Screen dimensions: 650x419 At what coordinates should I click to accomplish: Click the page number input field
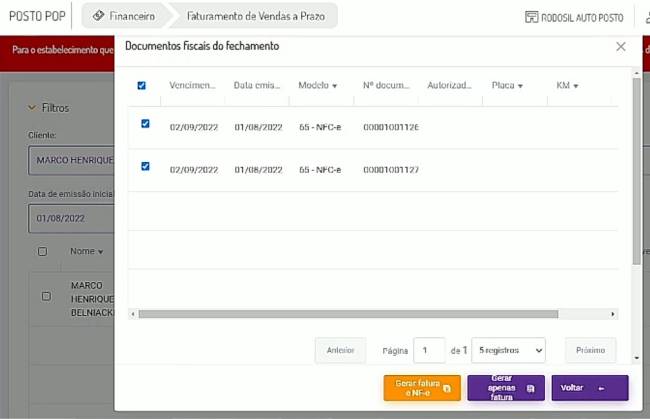click(x=429, y=350)
